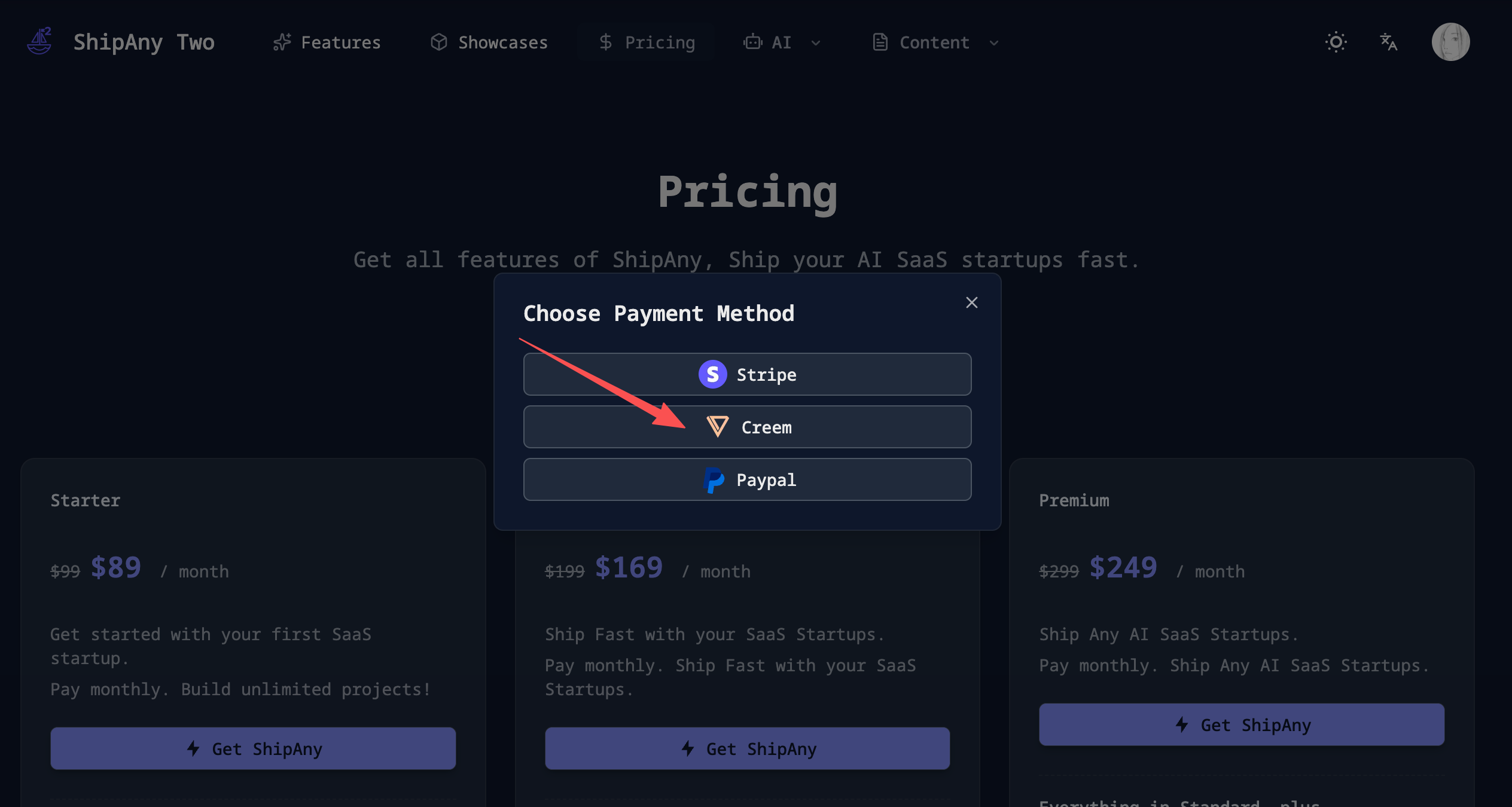Click Get ShipAny under Premium plan
The image size is (1512, 807).
1241,725
